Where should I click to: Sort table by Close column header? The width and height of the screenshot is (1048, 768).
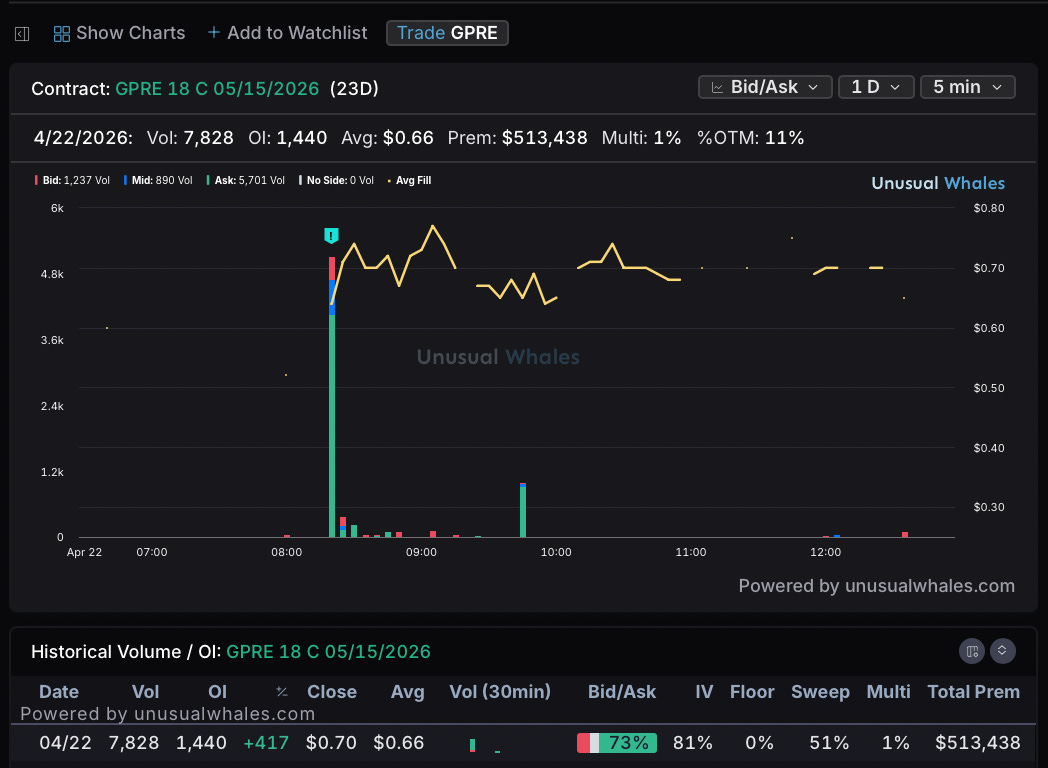tap(332, 692)
